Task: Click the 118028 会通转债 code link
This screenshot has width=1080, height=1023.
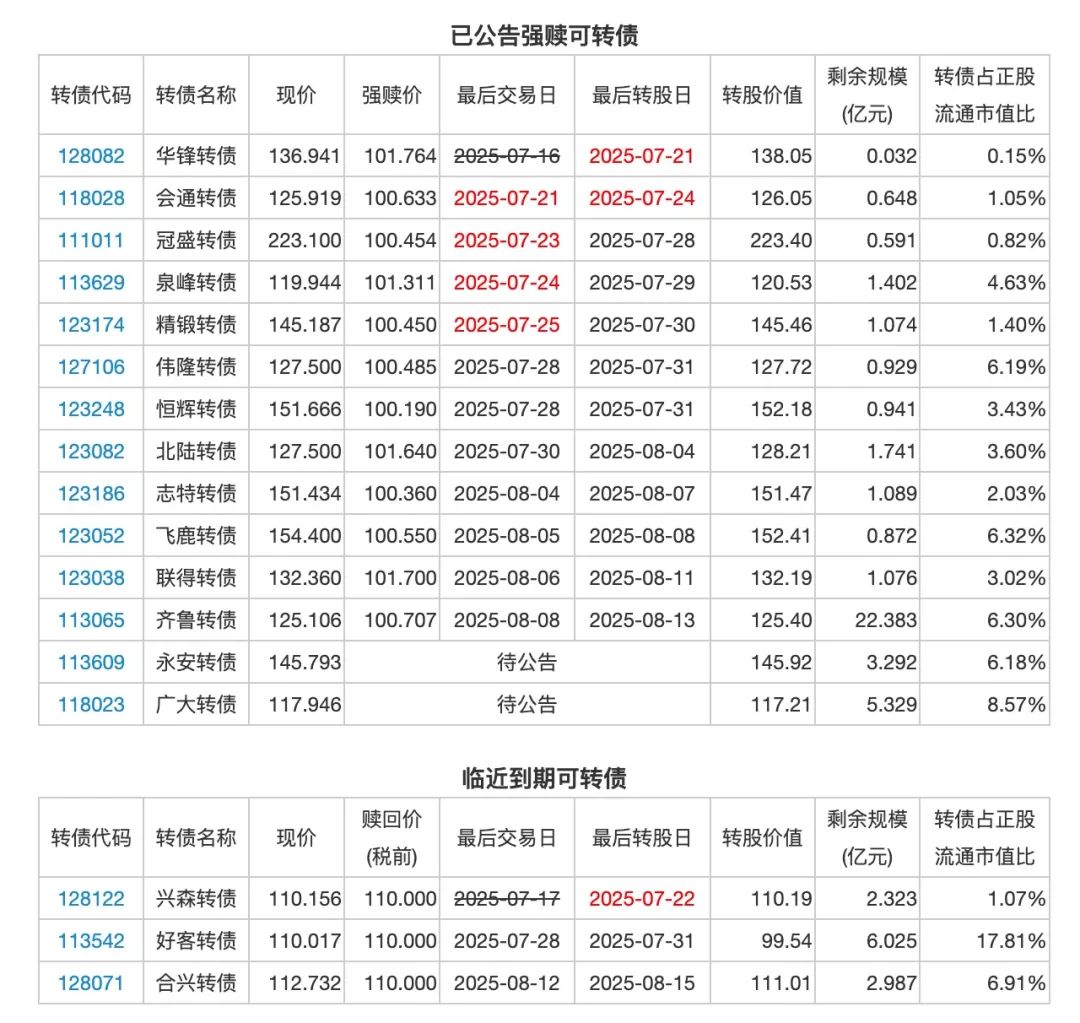Action: (x=91, y=198)
